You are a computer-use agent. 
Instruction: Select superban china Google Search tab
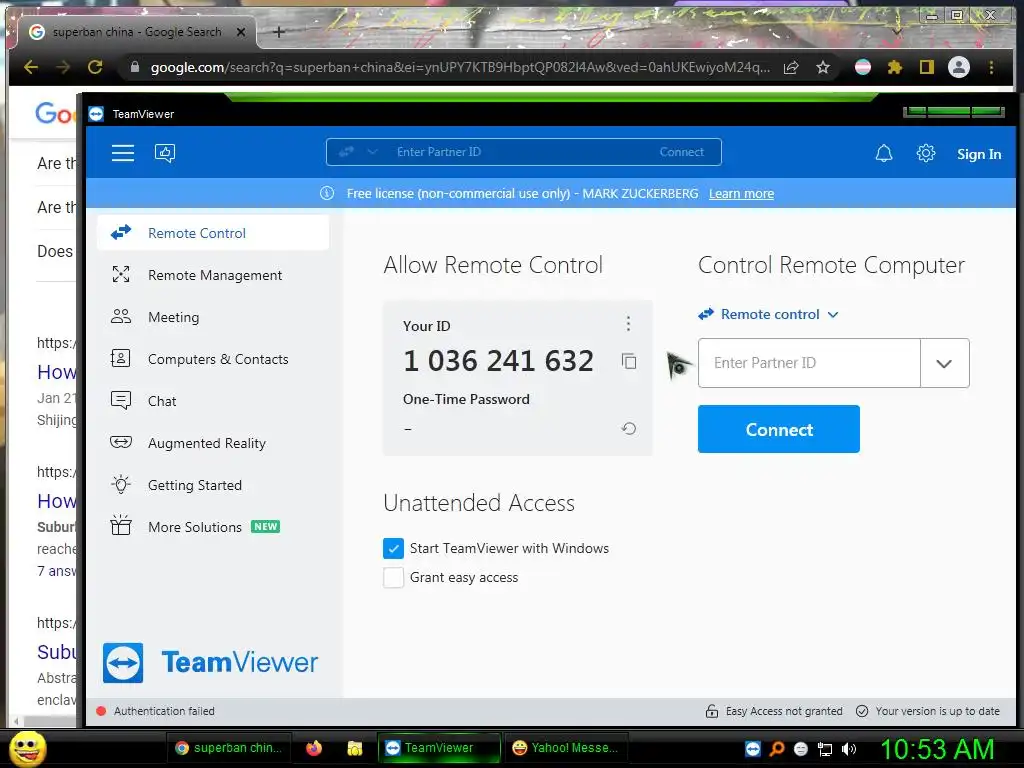138,32
